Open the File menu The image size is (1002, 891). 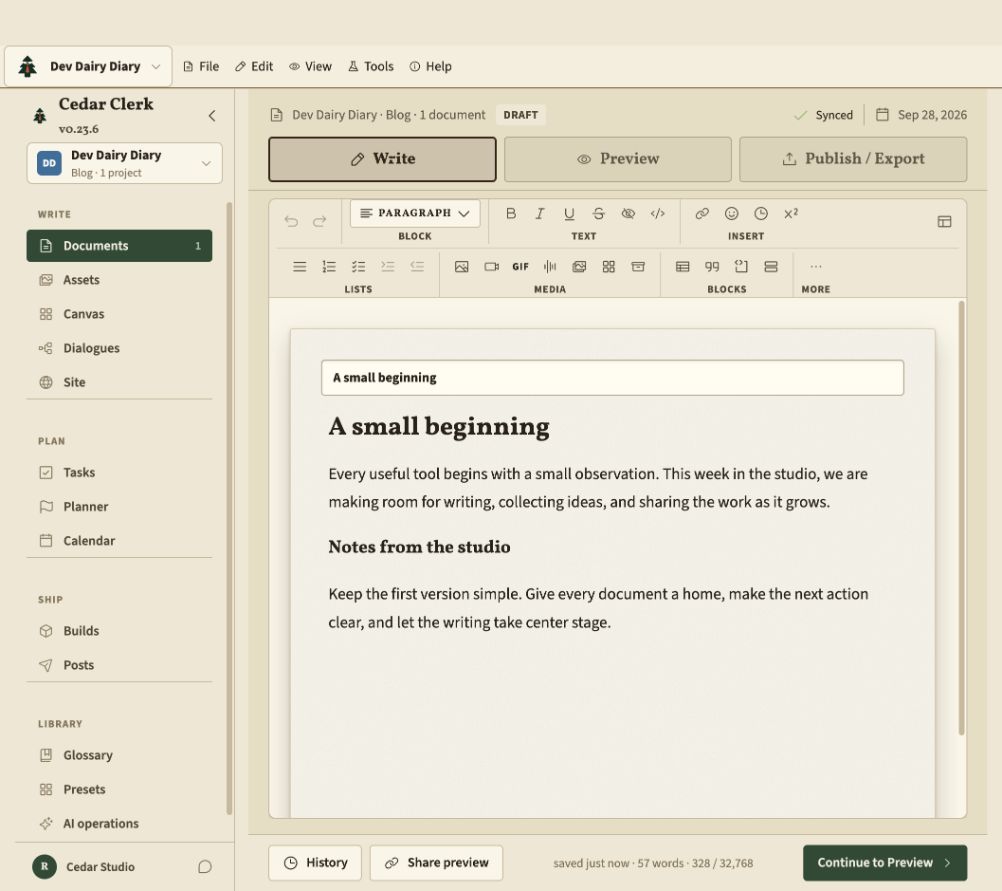pos(201,66)
